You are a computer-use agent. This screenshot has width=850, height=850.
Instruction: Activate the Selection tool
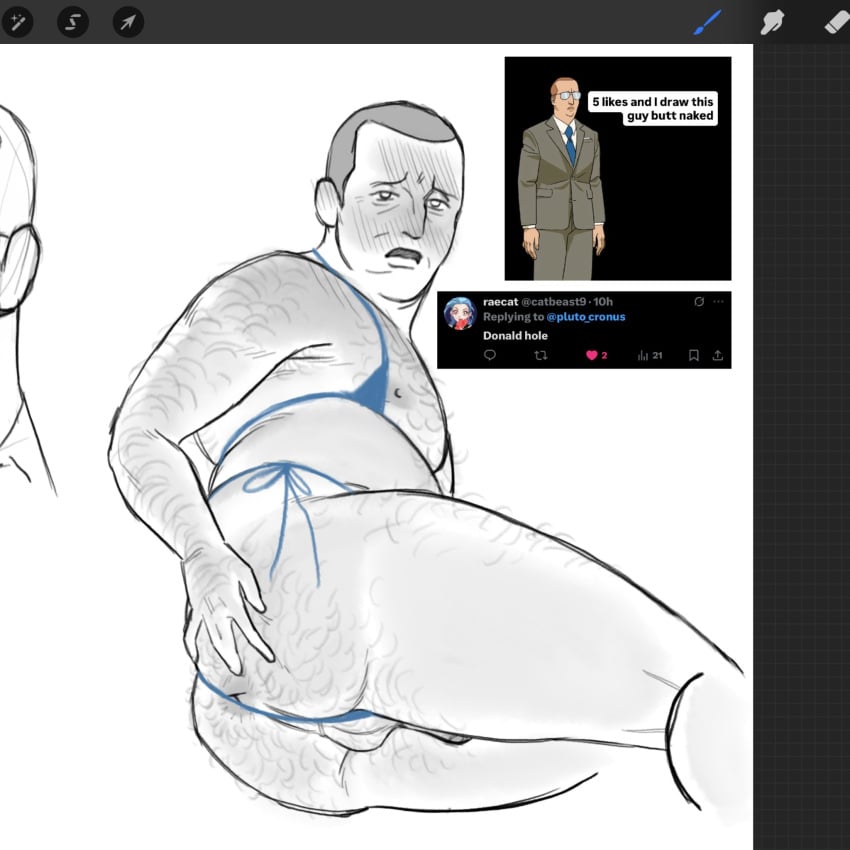(73, 22)
